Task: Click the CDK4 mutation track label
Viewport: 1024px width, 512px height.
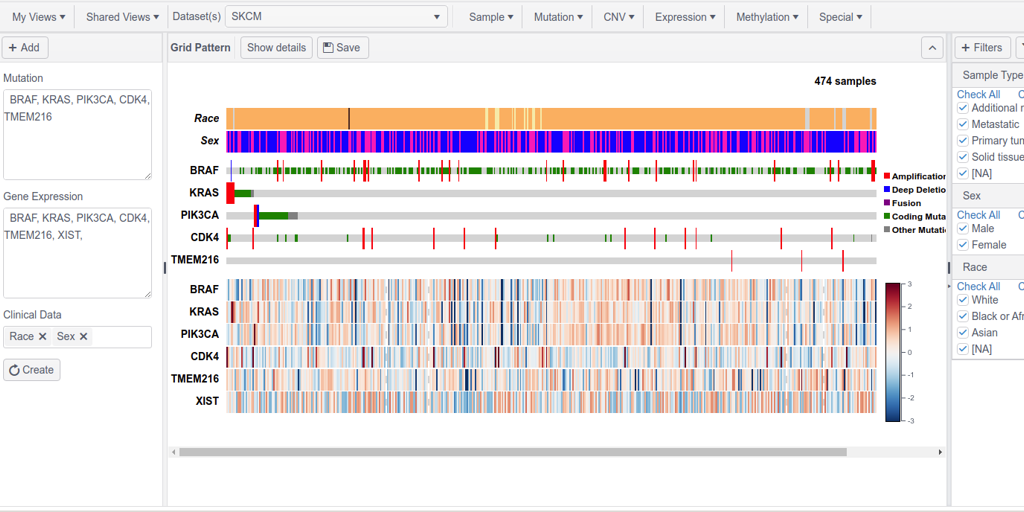Action: [x=204, y=238]
